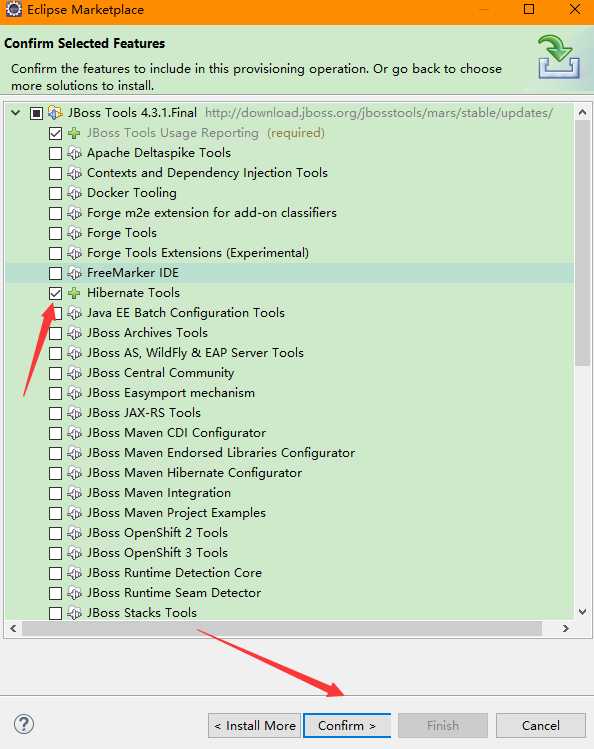Click the JBoss JAX-RS Tools feature icon
Viewport: 594px width, 749px height.
point(74,413)
